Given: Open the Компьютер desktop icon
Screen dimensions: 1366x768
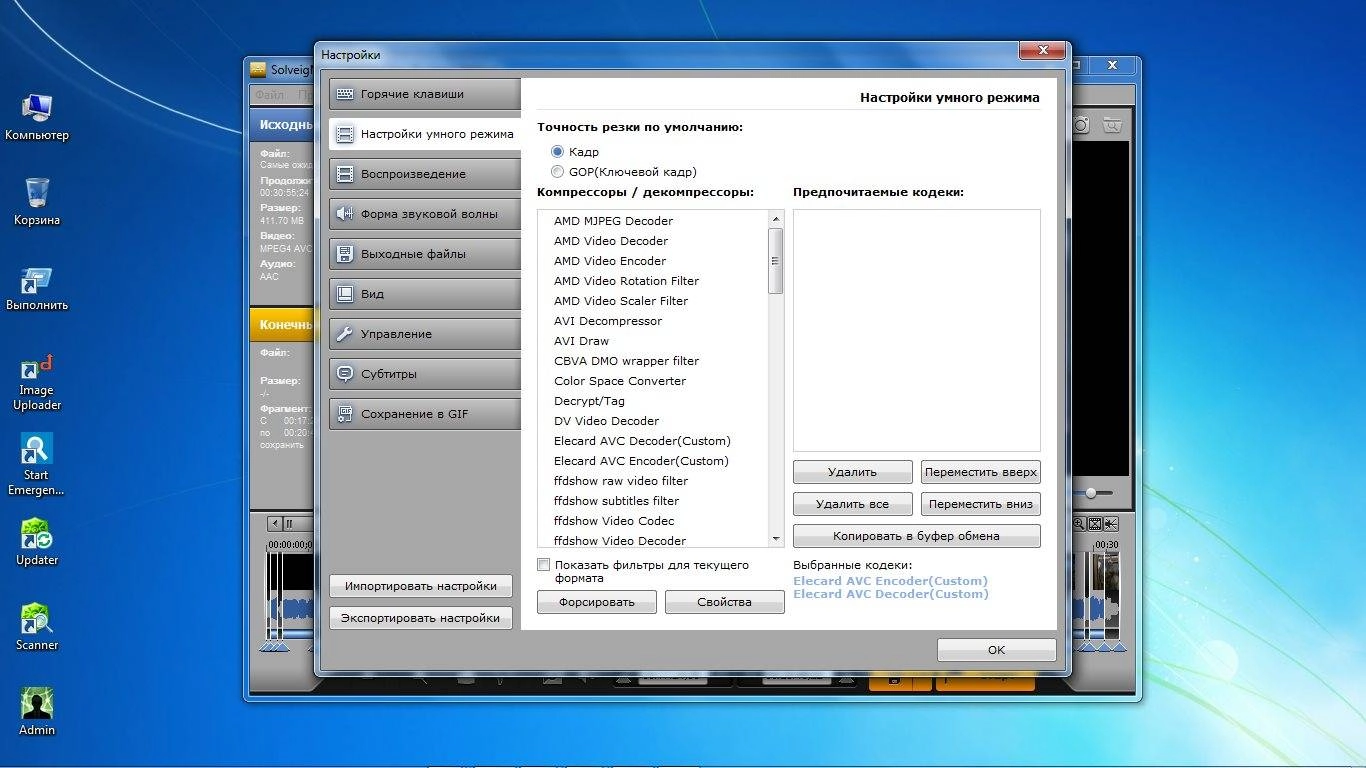Looking at the screenshot, I should pos(37,117).
